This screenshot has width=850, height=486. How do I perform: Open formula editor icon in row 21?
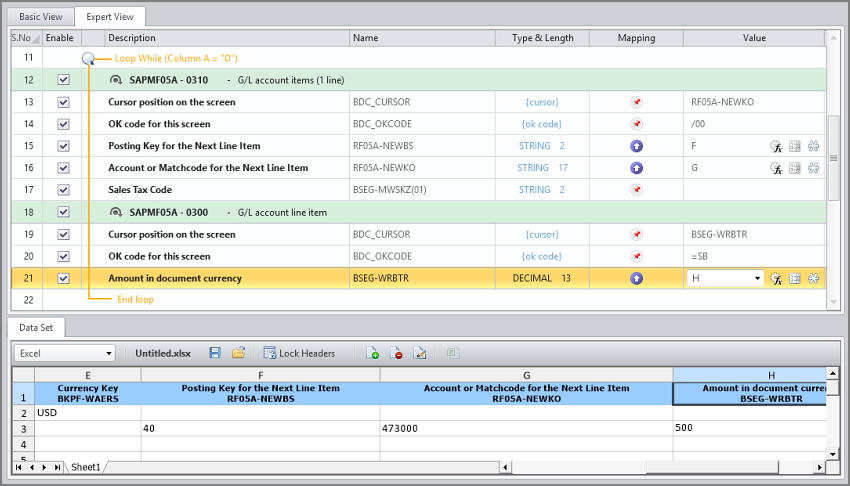(775, 278)
